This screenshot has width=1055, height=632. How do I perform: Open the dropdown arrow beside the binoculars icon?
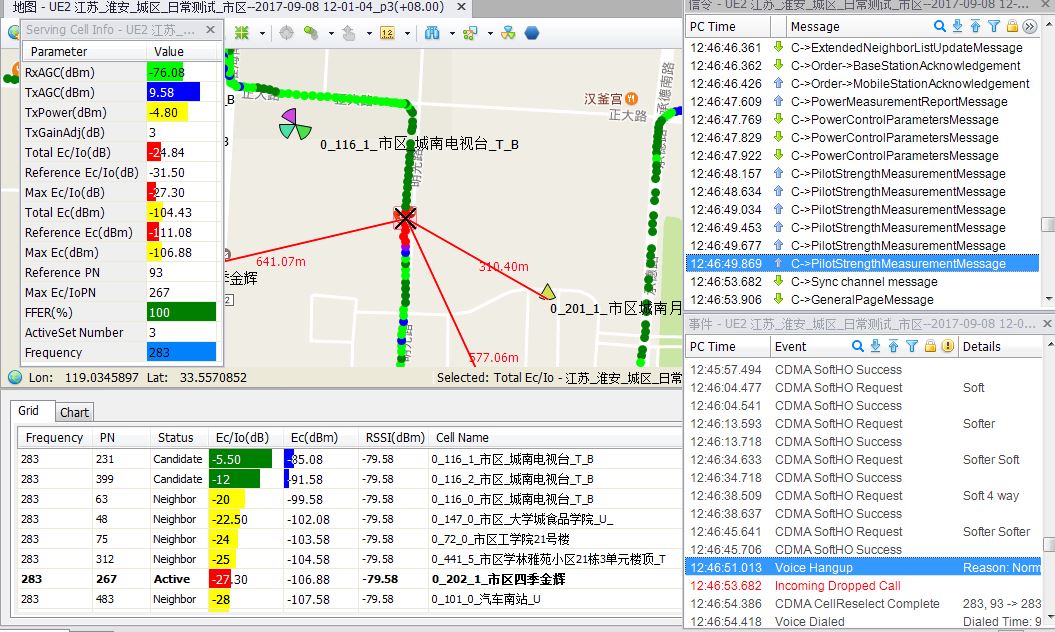[451, 33]
